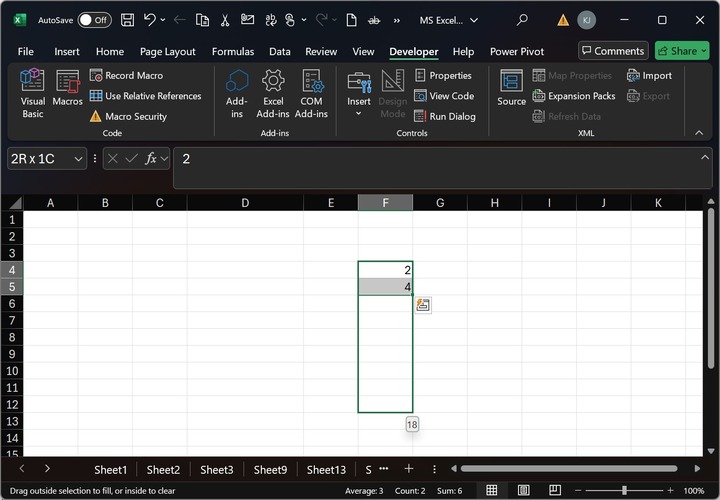Open COM Add-ins dialog

click(x=311, y=93)
